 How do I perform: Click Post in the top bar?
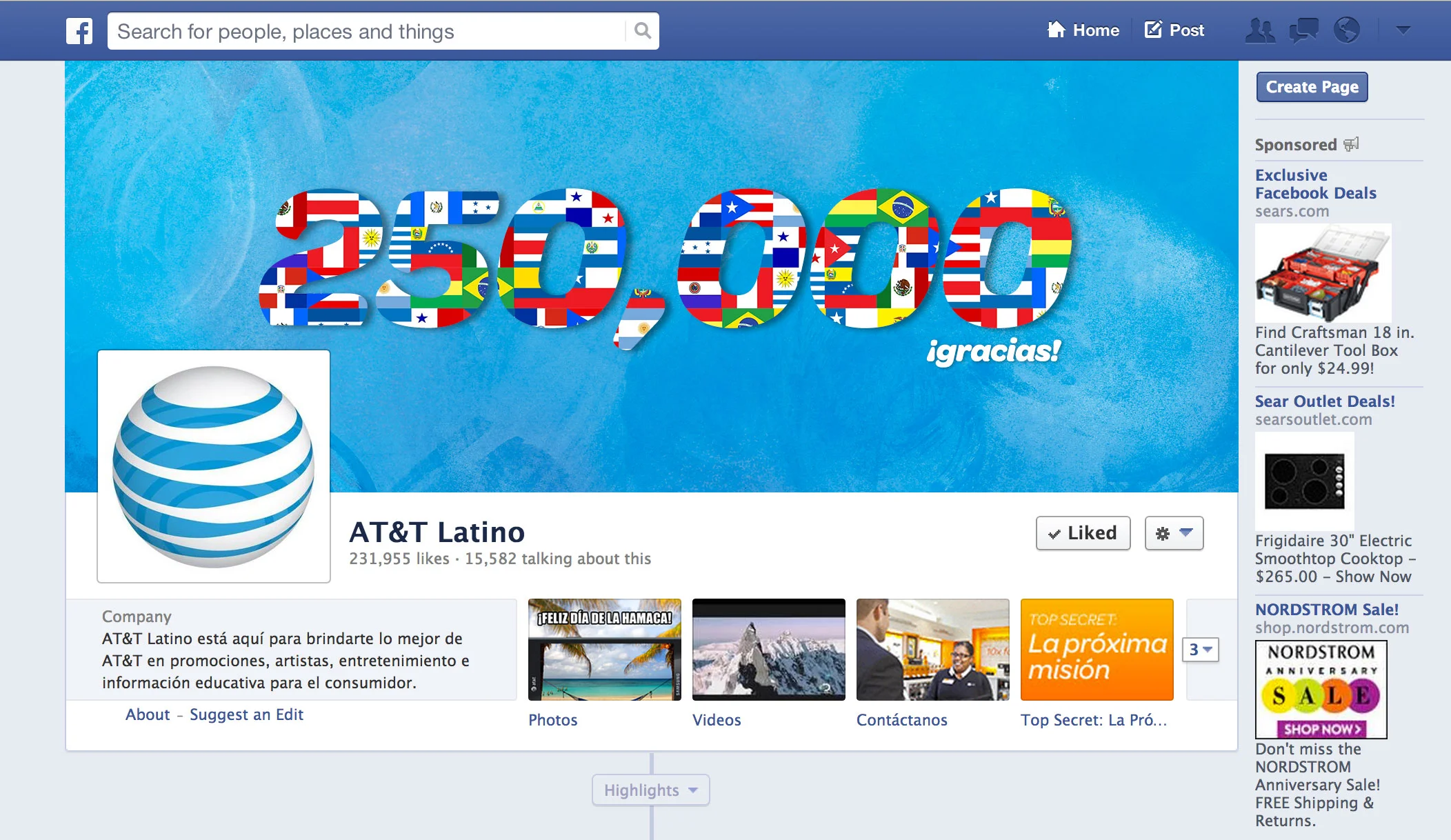pos(1174,30)
